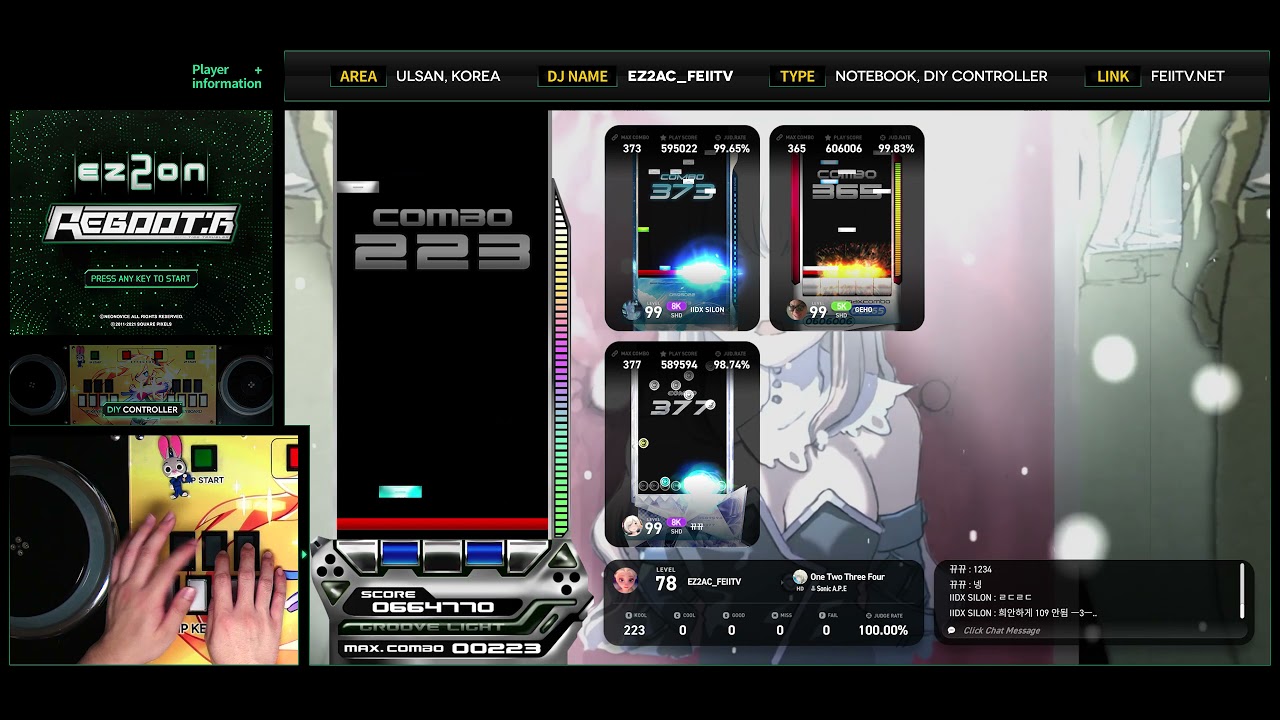Click the NOTEBOOK, DIY CONTROLLER text
Viewport: 1280px width, 720px height.
[941, 76]
